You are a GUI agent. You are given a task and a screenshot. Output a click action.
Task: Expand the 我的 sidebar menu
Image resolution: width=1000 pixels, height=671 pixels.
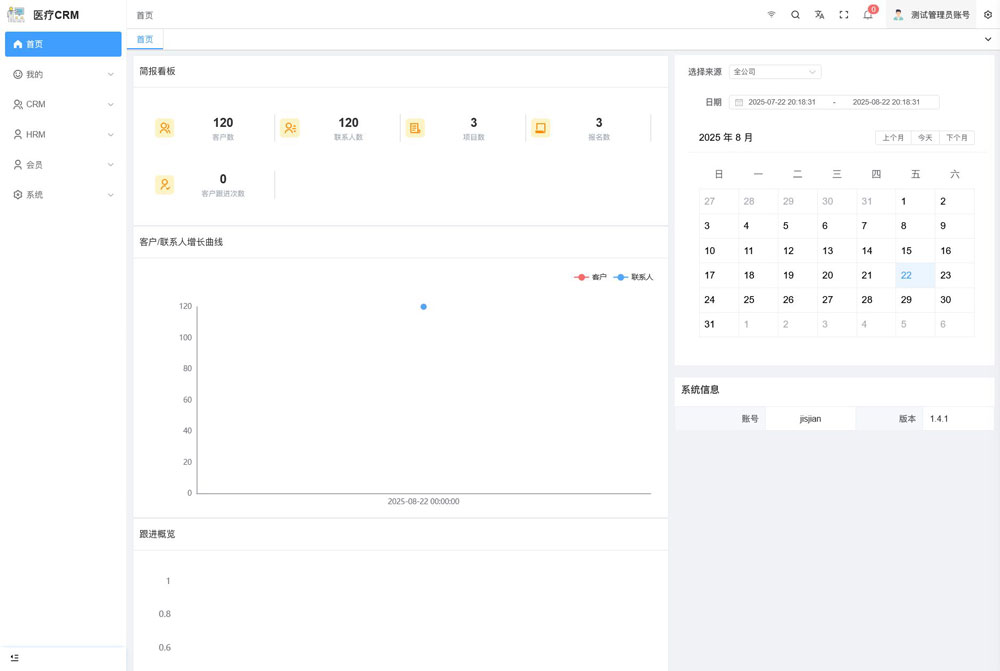click(x=63, y=74)
